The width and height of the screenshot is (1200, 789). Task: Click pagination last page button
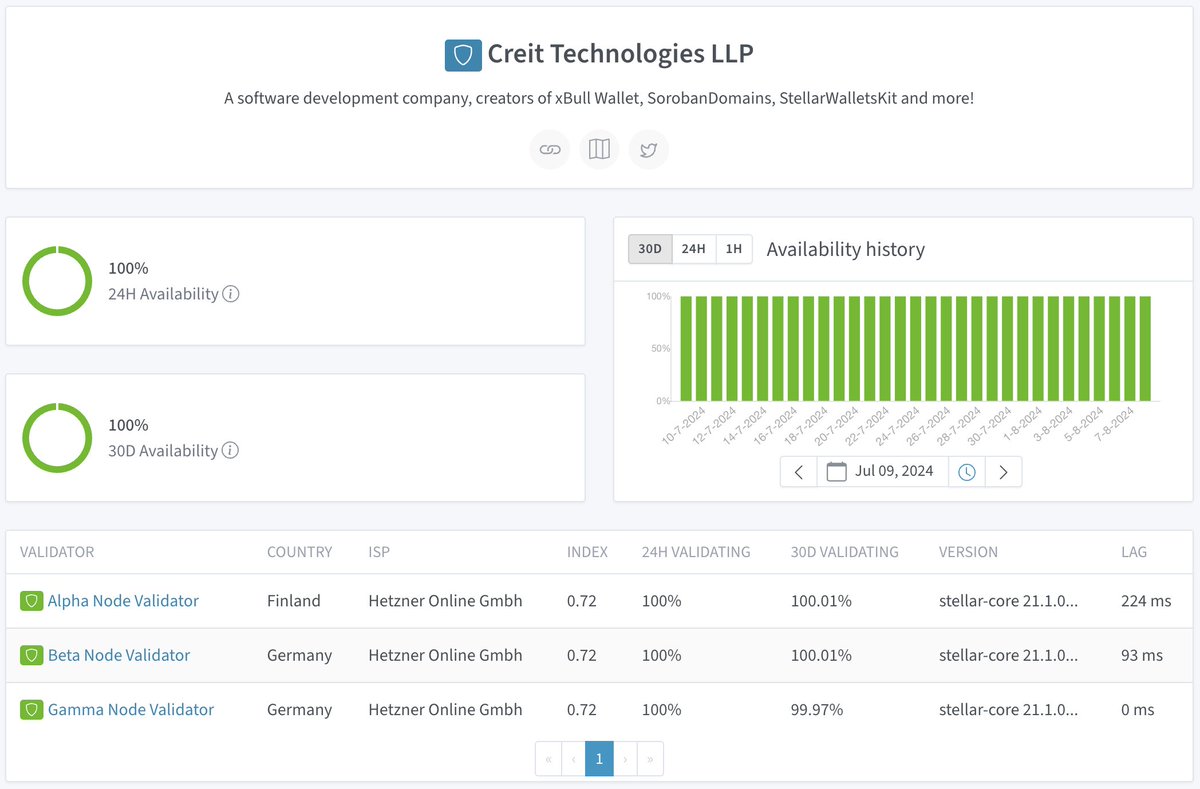point(650,759)
